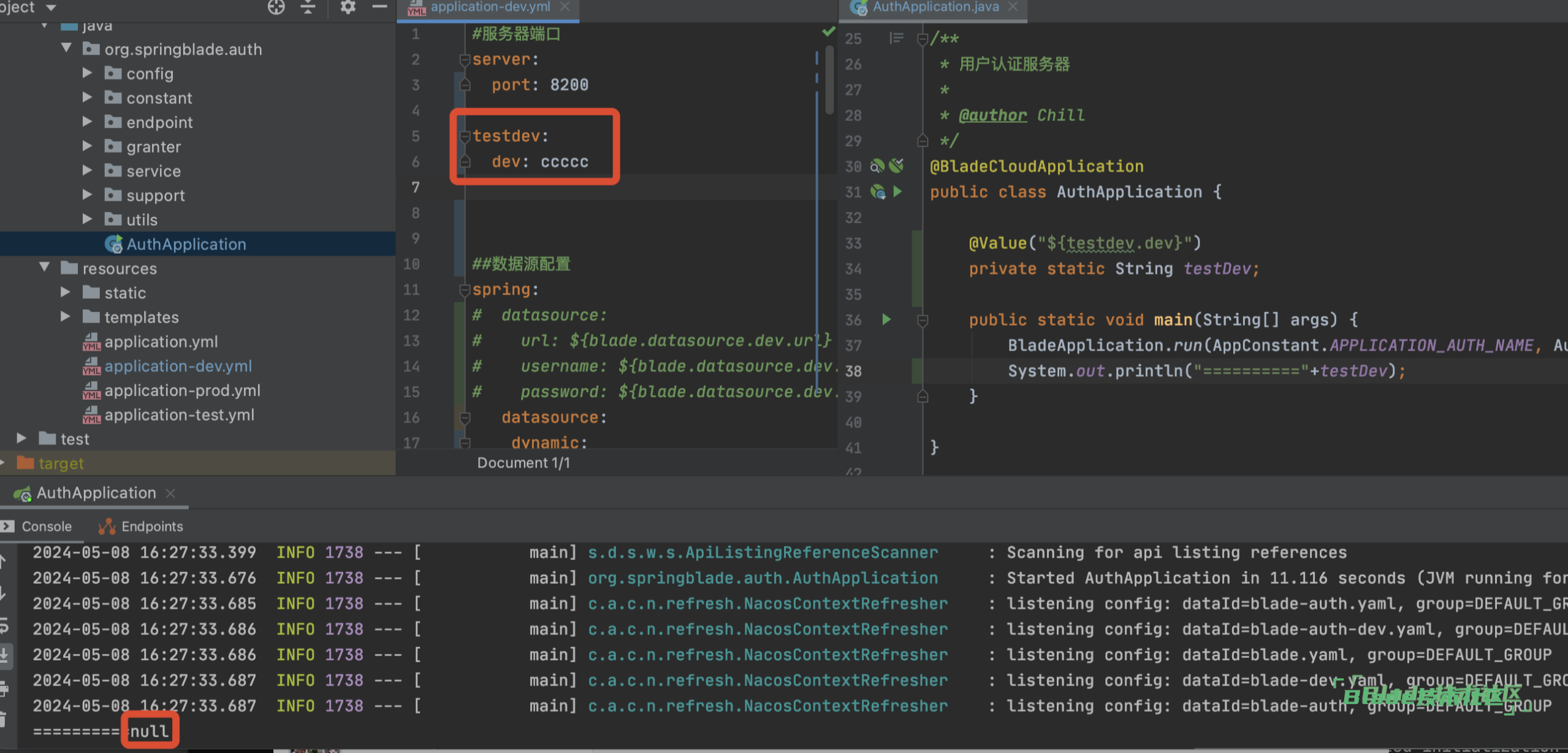
Task: Fold the Javadoc comment at line 25
Action: click(x=922, y=39)
